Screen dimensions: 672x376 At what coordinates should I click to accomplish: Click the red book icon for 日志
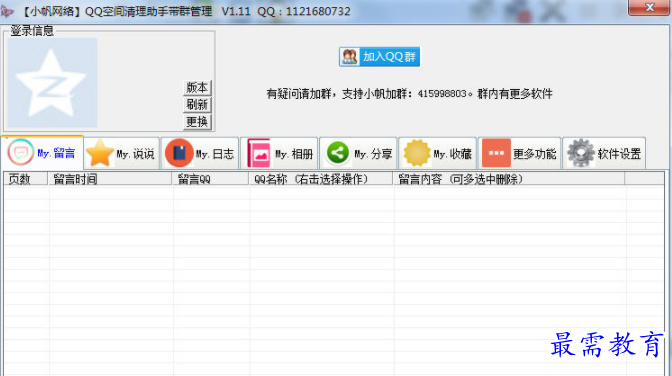point(179,153)
